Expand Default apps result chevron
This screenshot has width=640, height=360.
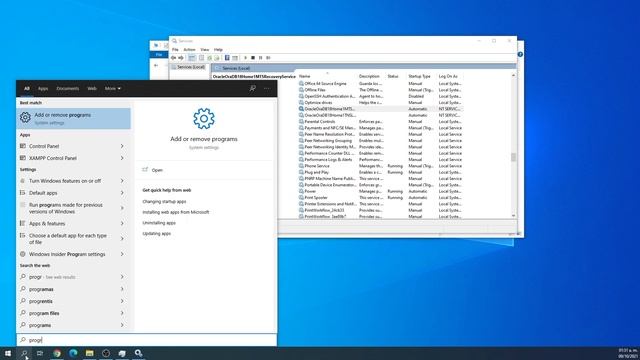click(122, 193)
